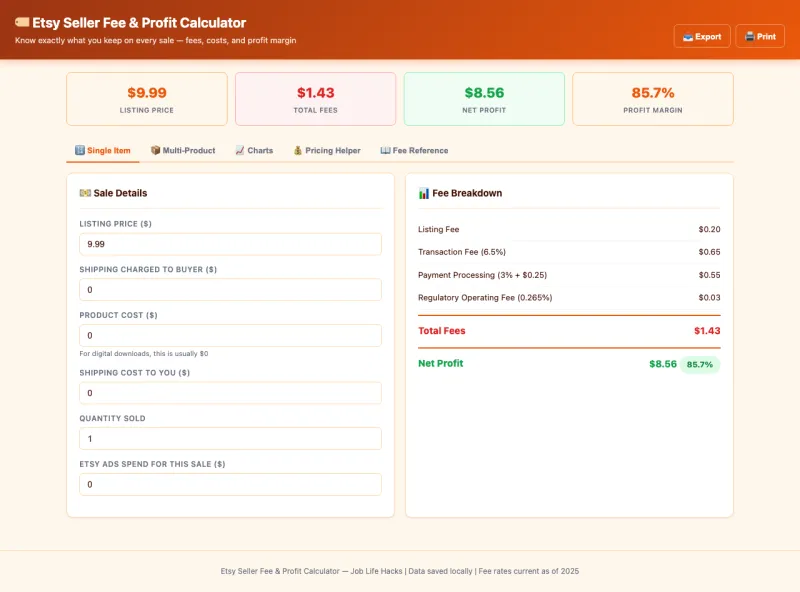Click the Fee Breakdown bar chart icon
This screenshot has height=592, width=800.
424,193
